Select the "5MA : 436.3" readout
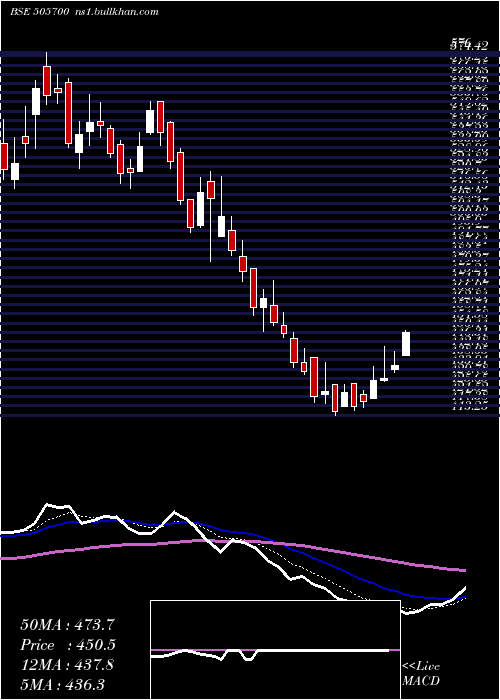The width and height of the screenshot is (500, 700). click(x=62, y=685)
